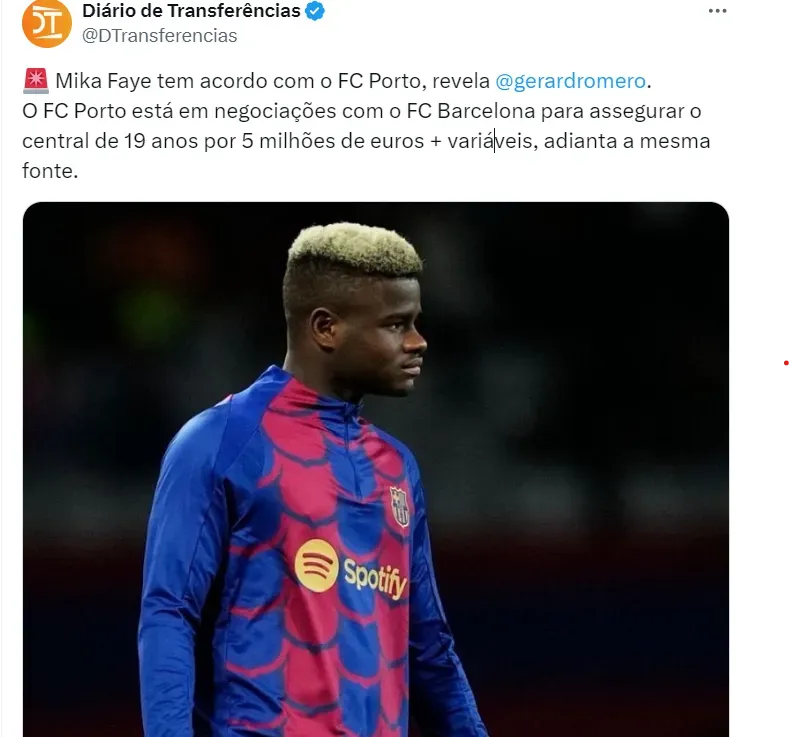The image size is (790, 737).
Task: Click the red siren emoji in tweet
Action: click(x=35, y=81)
